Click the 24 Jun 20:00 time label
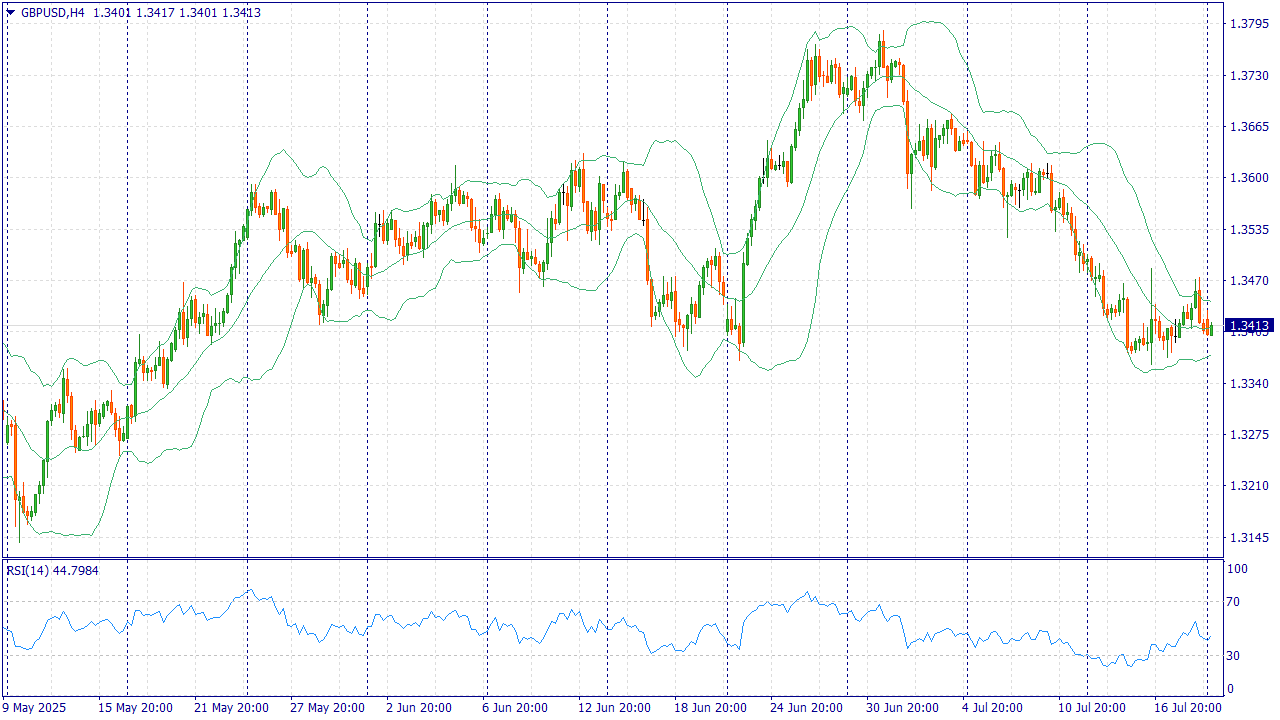 point(805,708)
